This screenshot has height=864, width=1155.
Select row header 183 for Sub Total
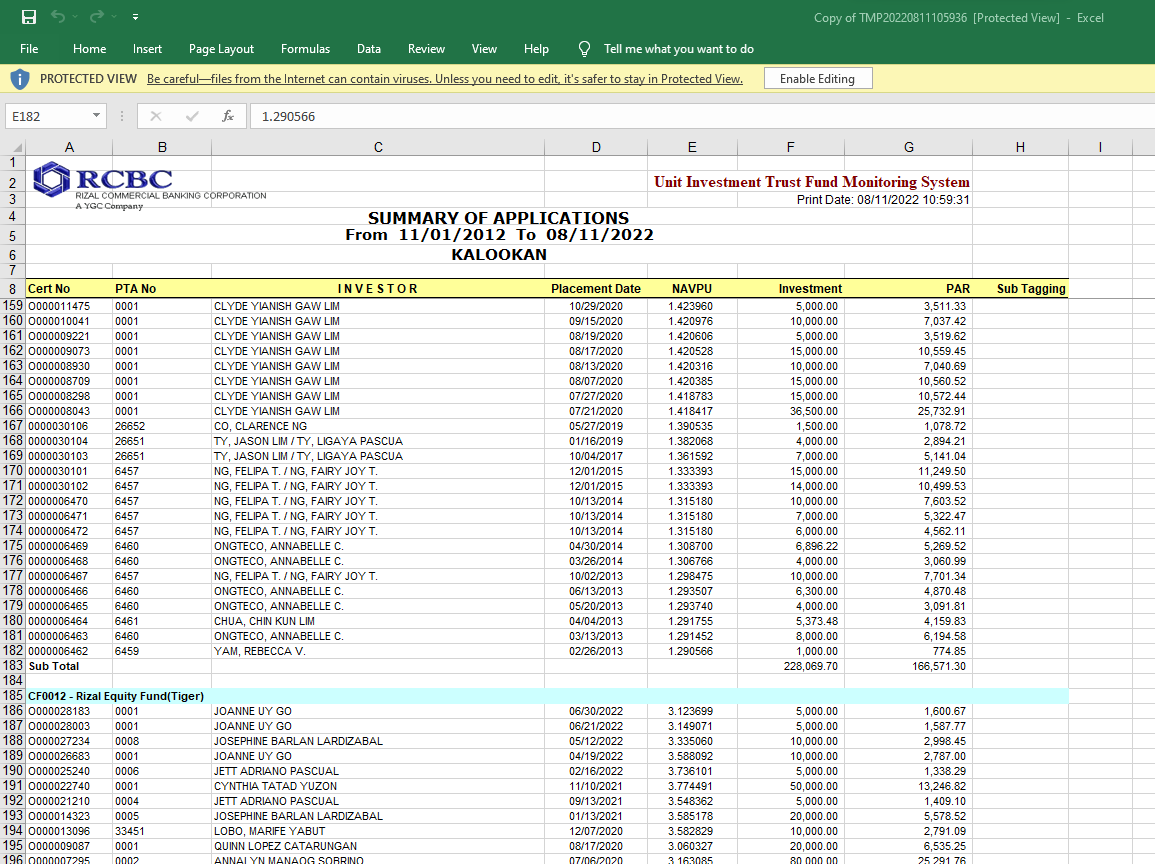pos(13,666)
